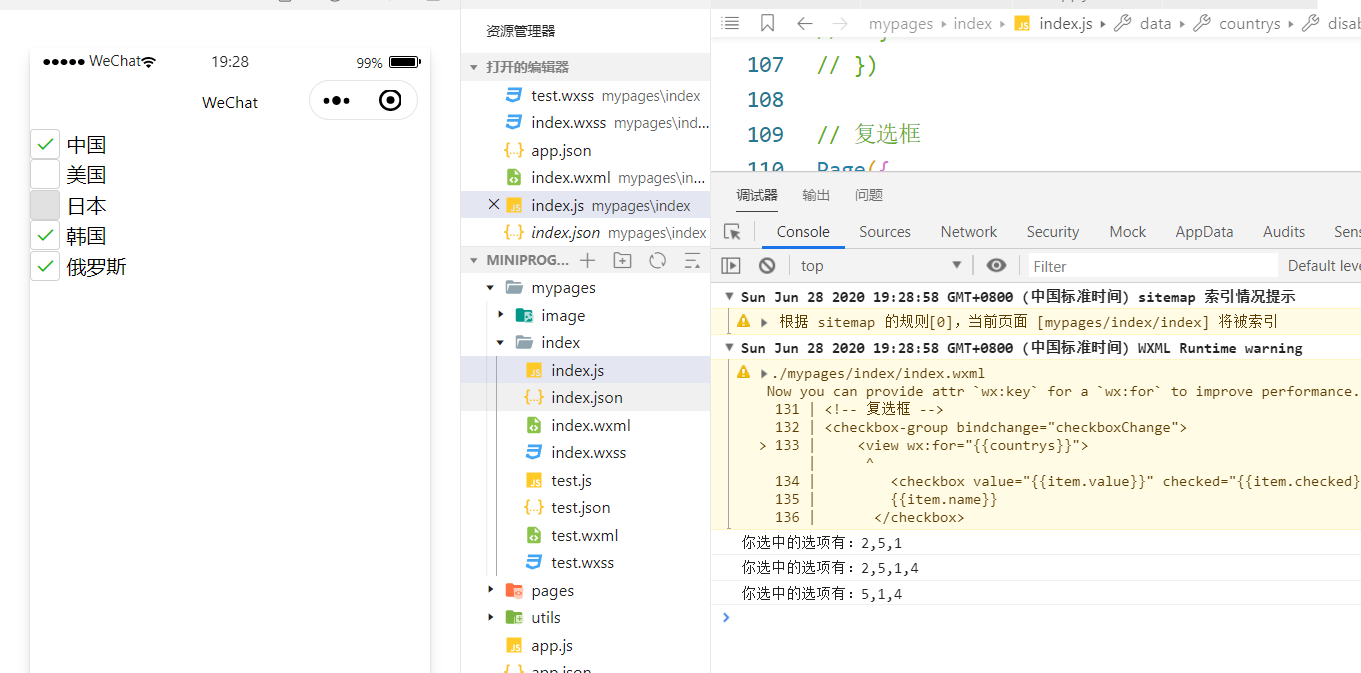Open the Default levels dropdown

(x=1323, y=265)
